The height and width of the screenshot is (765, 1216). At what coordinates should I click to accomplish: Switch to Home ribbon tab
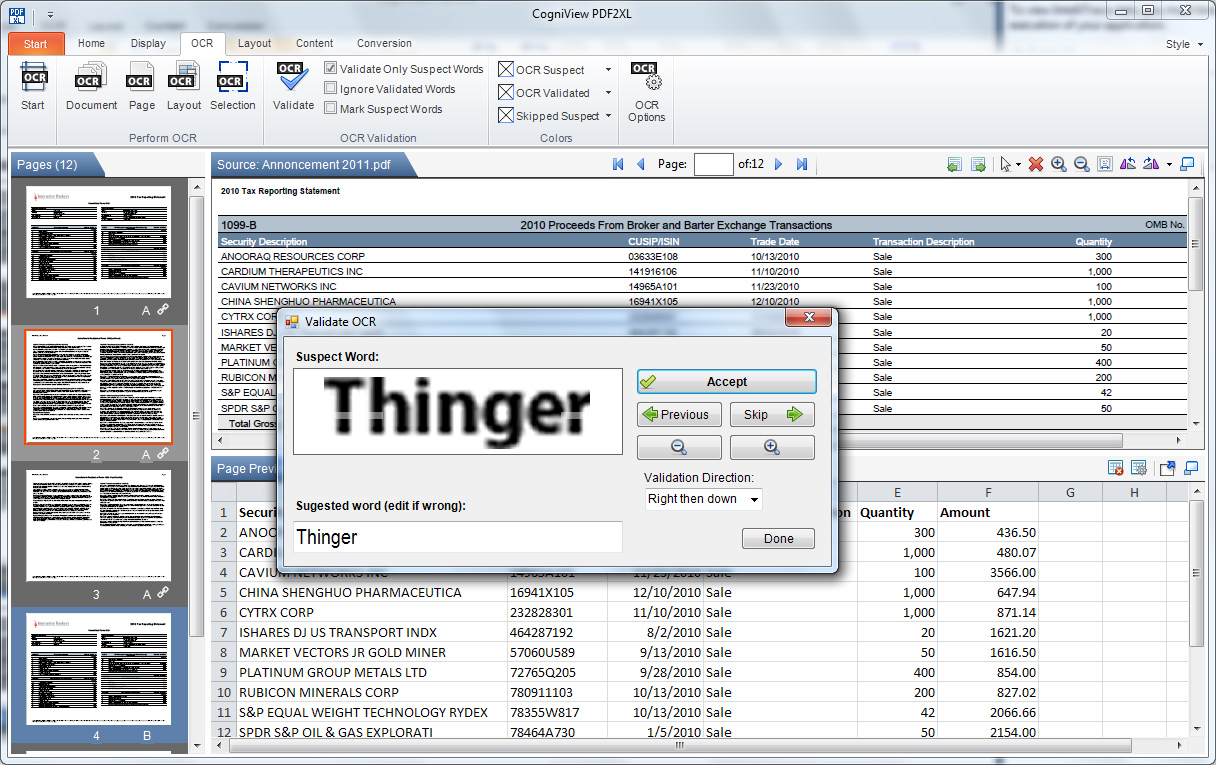click(91, 43)
